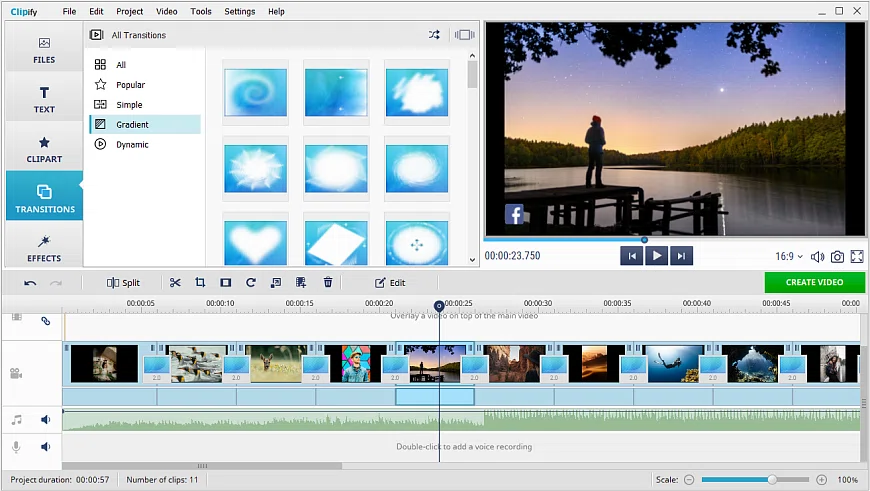Play the video preview

tap(657, 256)
